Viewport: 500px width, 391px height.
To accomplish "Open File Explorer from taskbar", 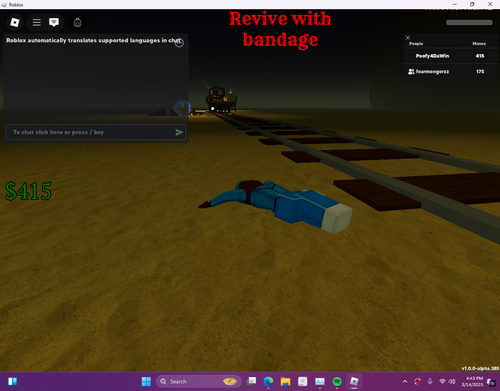I will pos(285,381).
